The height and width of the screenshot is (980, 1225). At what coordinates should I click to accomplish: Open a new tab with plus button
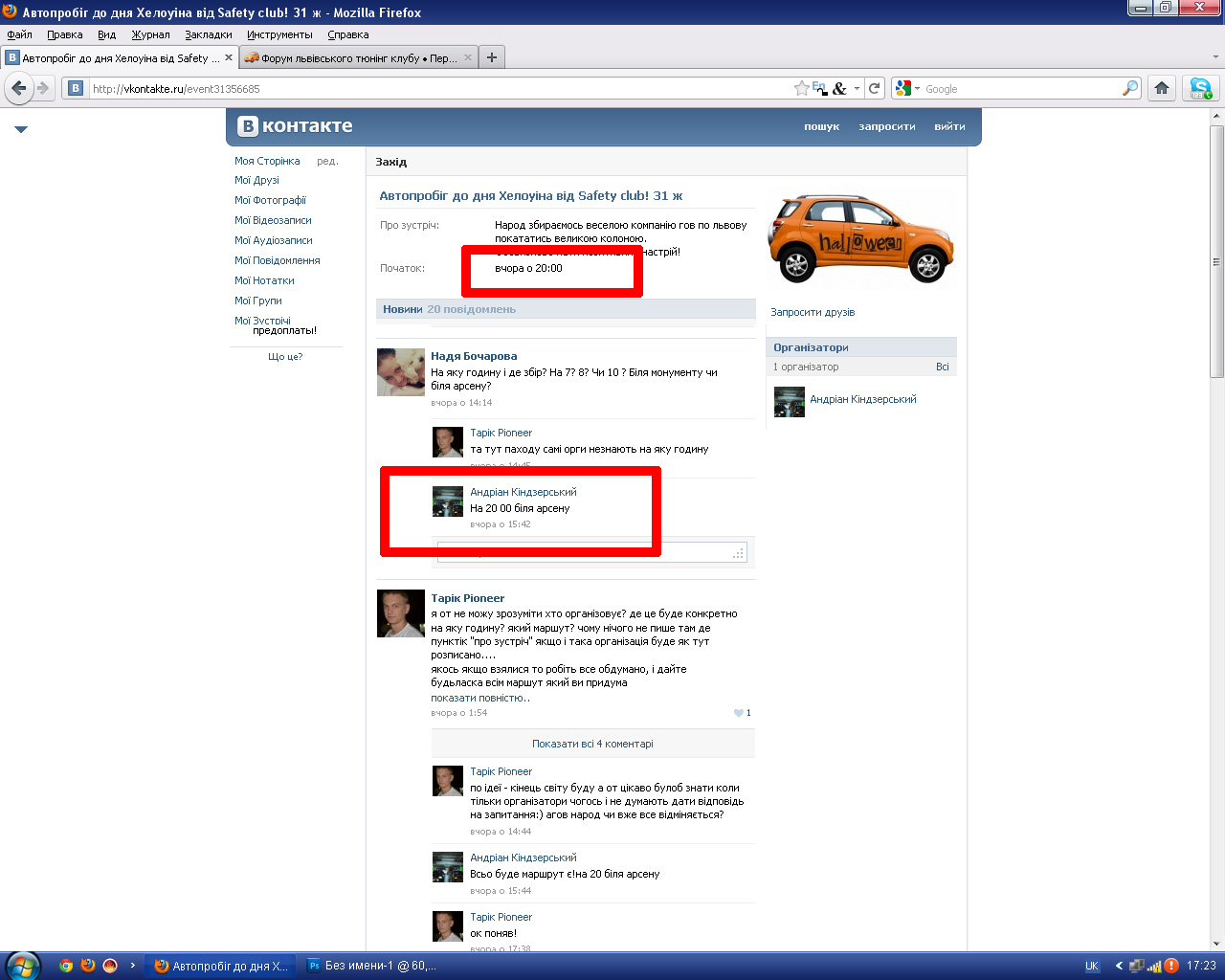click(x=492, y=57)
